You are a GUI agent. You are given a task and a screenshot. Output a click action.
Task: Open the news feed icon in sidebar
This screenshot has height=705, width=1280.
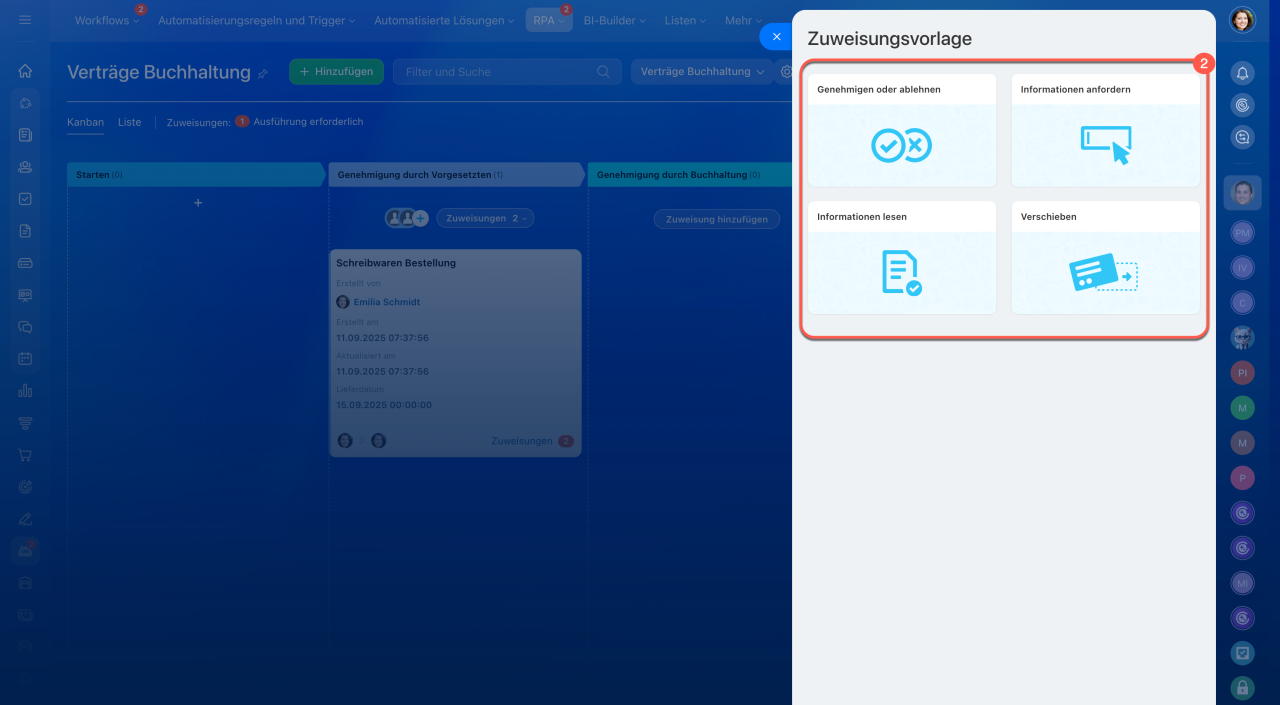(x=25, y=135)
